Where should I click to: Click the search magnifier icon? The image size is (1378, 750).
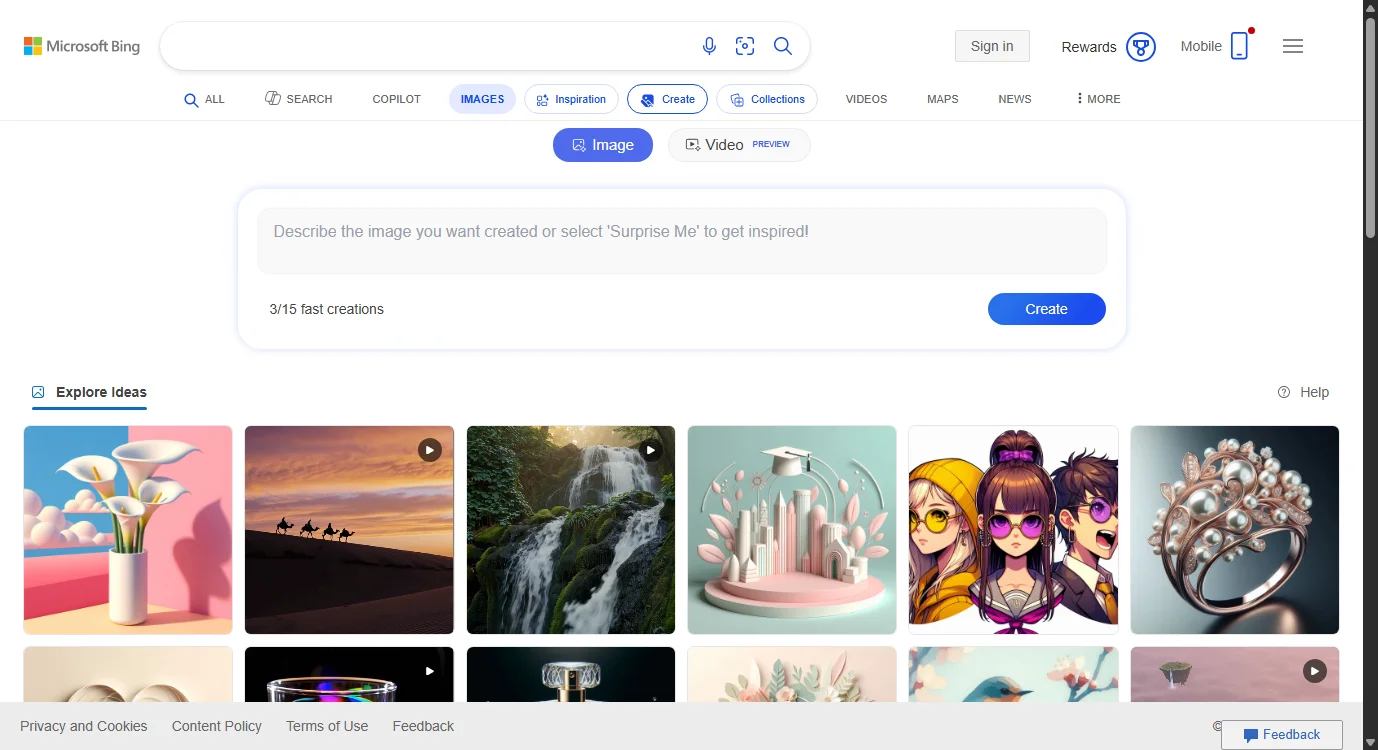(x=783, y=45)
